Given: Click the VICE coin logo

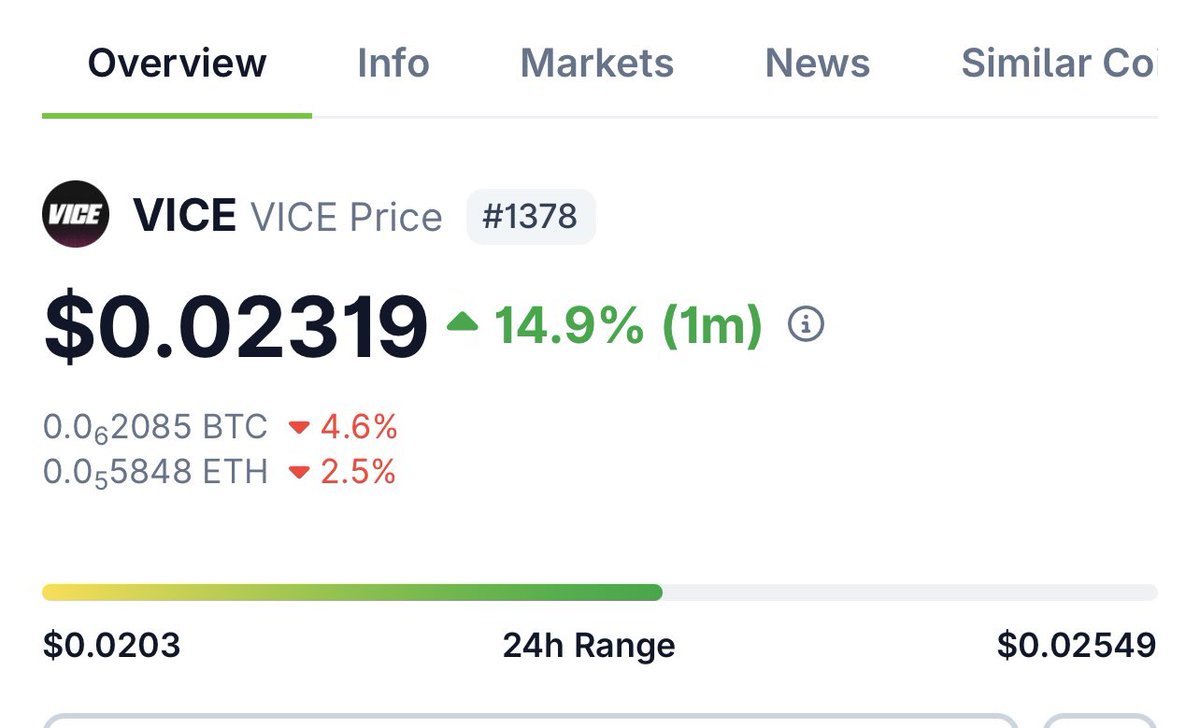Looking at the screenshot, I should [76, 215].
